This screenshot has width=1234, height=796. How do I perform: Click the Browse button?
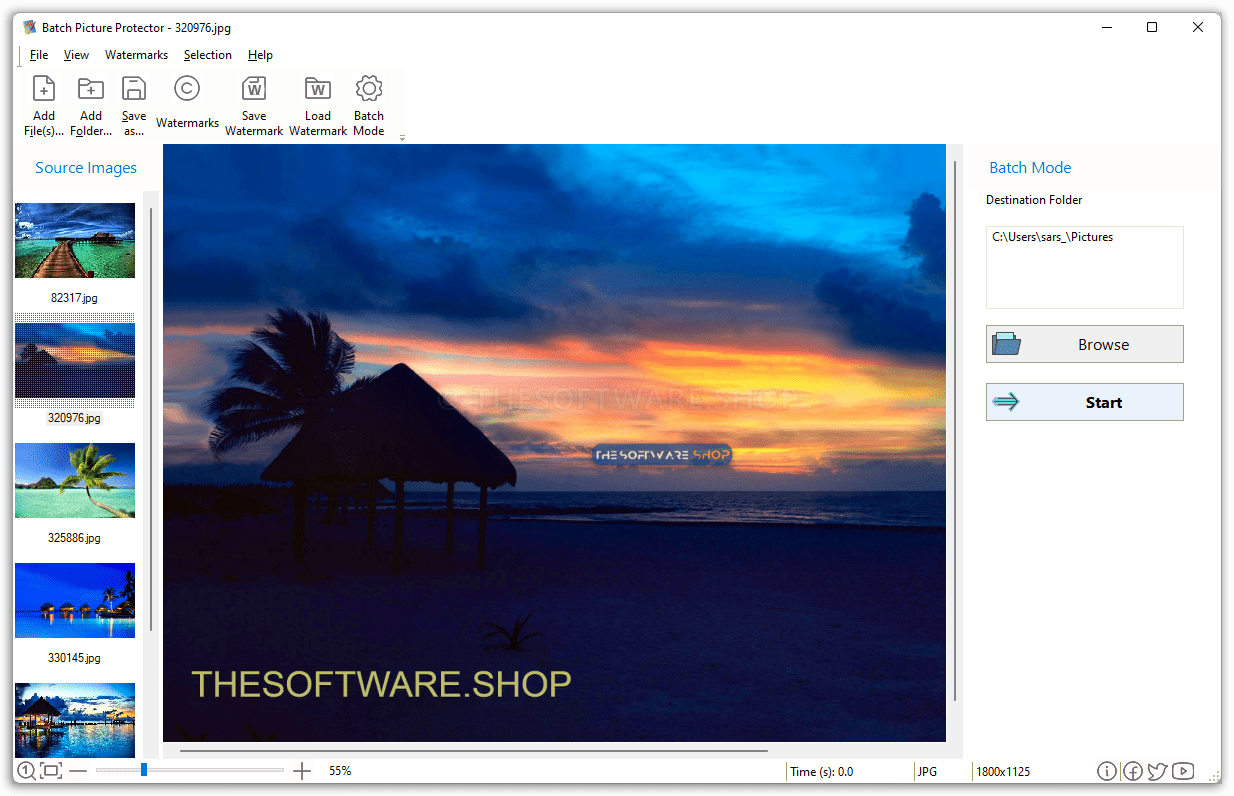(x=1084, y=344)
